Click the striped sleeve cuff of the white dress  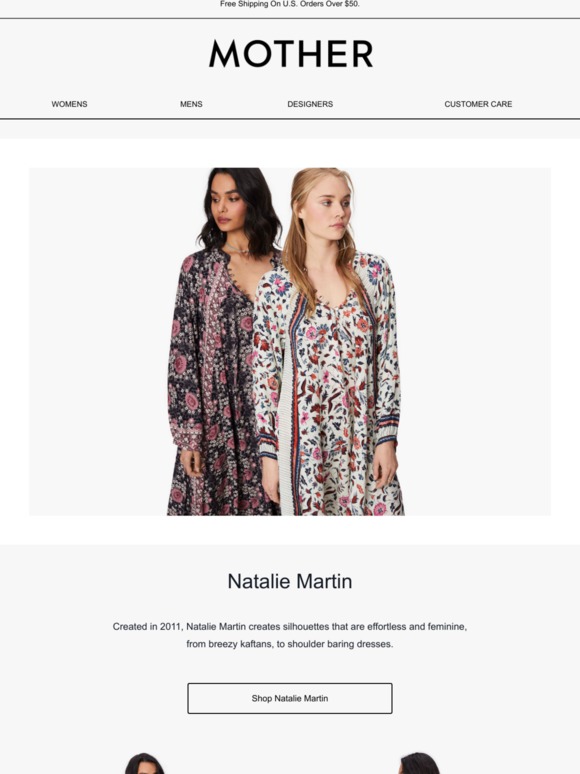387,427
